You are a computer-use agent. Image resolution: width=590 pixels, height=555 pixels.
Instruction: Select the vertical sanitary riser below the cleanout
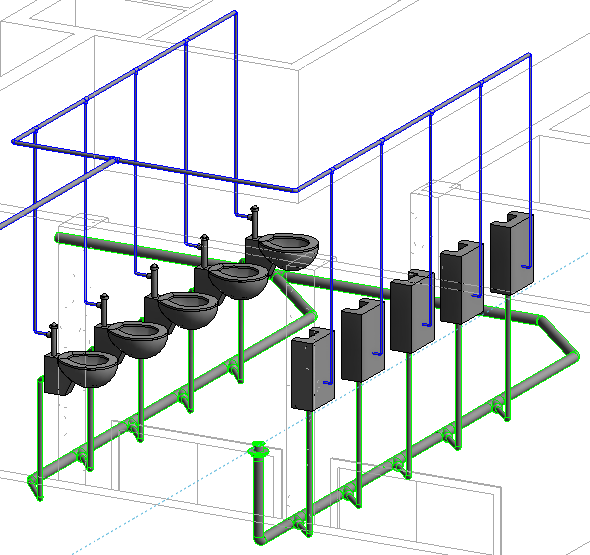click(x=259, y=499)
